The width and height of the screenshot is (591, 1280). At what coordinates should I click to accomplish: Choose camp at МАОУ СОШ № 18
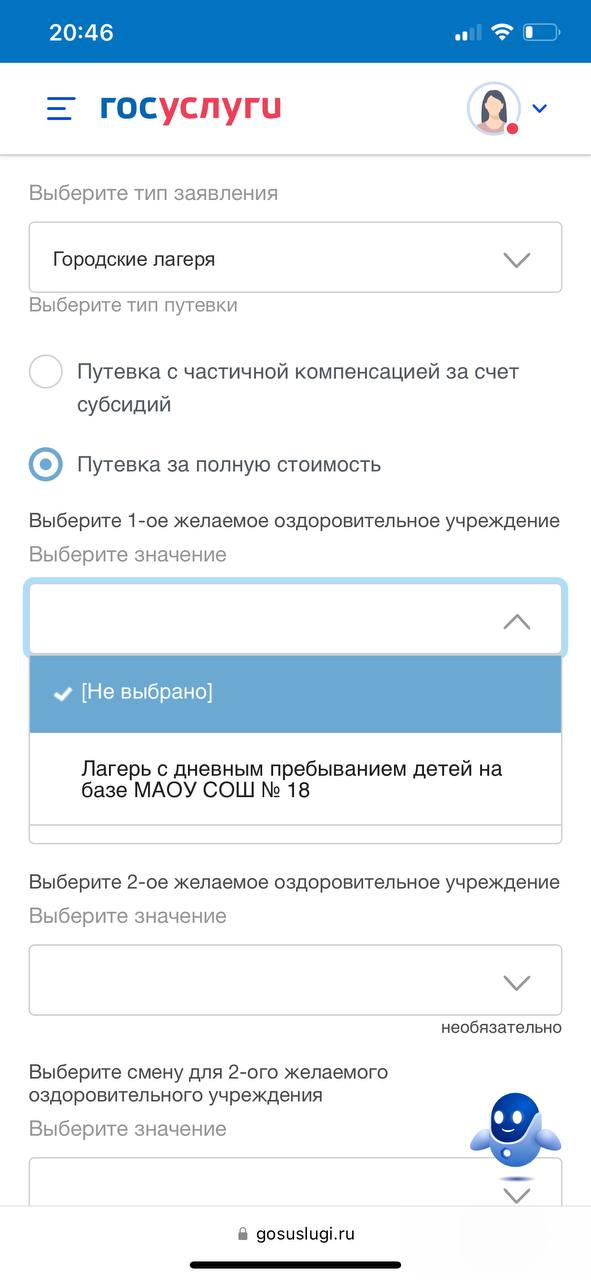pyautogui.click(x=295, y=780)
